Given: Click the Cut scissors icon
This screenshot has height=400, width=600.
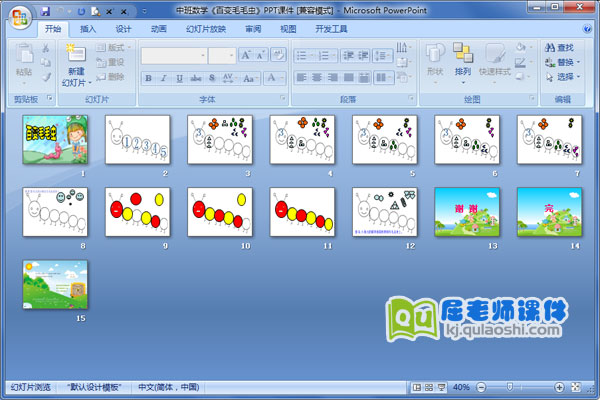Looking at the screenshot, I should pos(46,48).
